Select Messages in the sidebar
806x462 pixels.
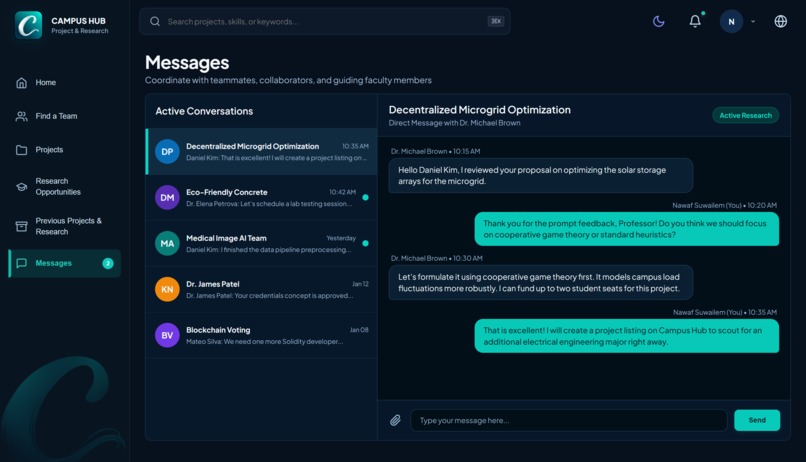pyautogui.click(x=65, y=264)
